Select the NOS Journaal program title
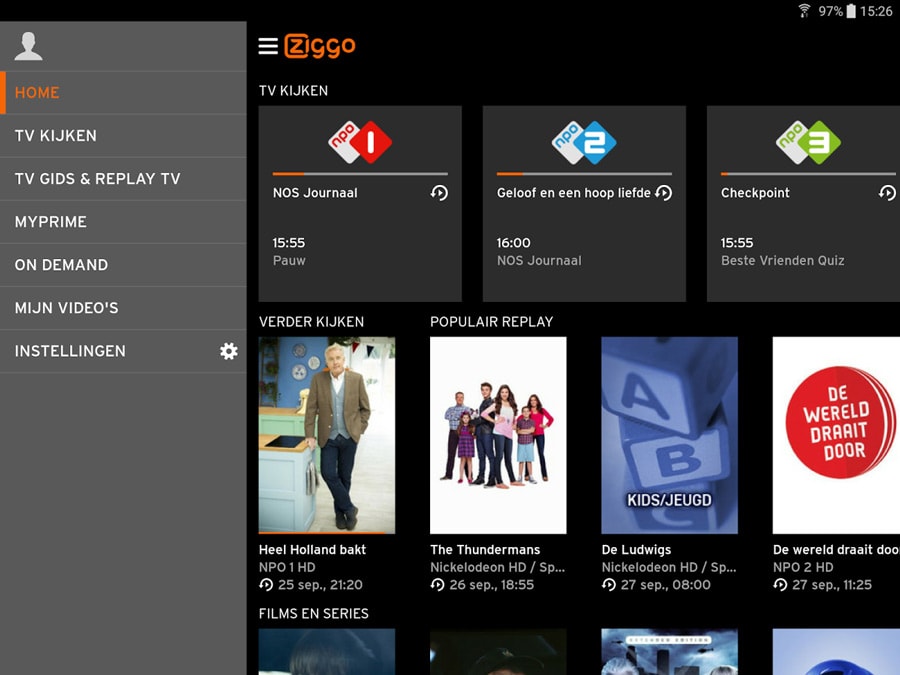Viewport: 900px width, 675px height. tap(315, 193)
